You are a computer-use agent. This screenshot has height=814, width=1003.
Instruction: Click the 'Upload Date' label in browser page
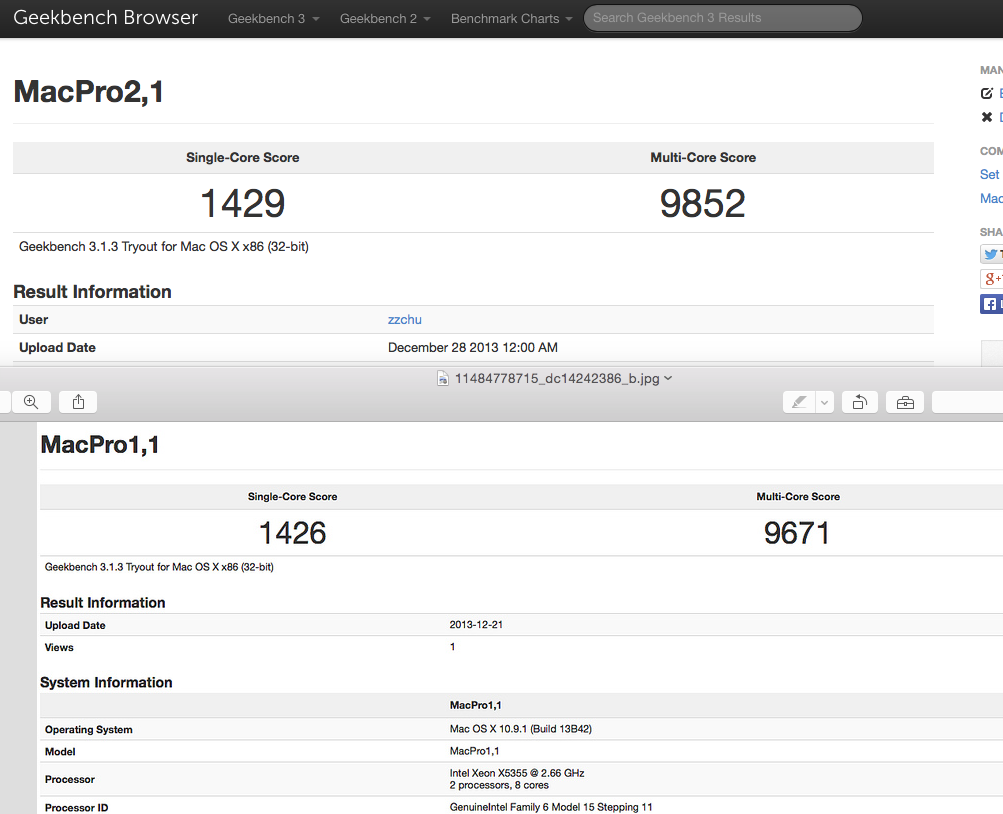point(57,348)
